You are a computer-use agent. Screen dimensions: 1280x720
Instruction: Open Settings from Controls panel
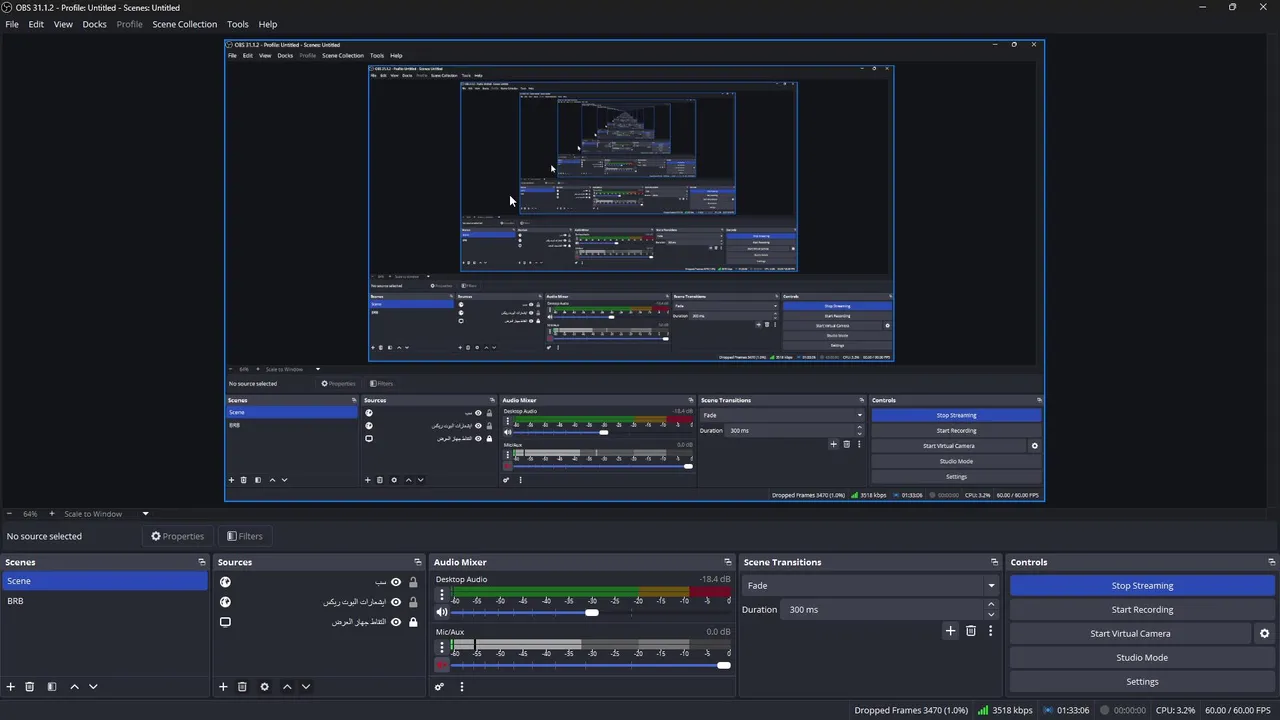click(1142, 682)
